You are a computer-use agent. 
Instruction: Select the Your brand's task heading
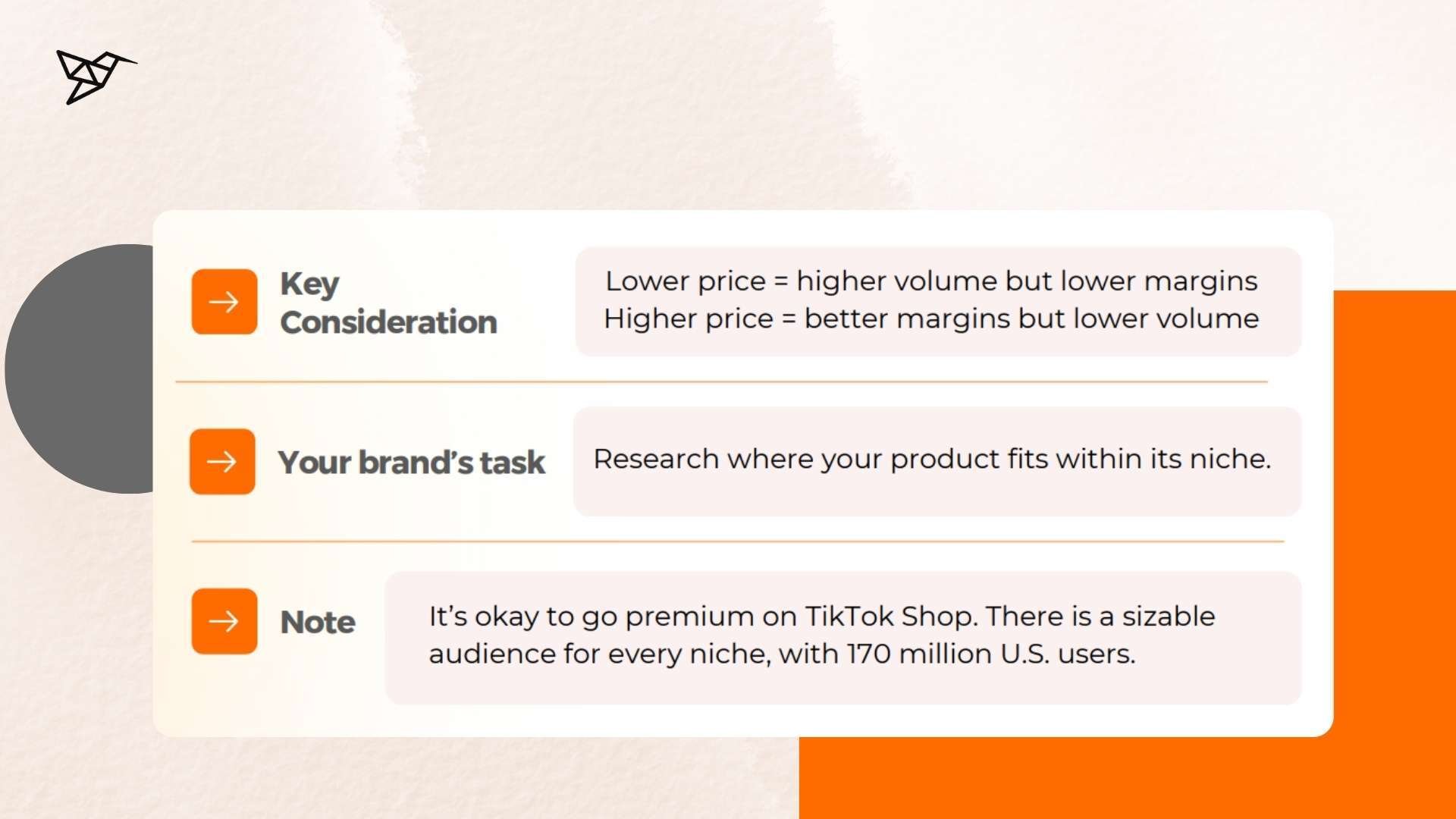pos(411,463)
